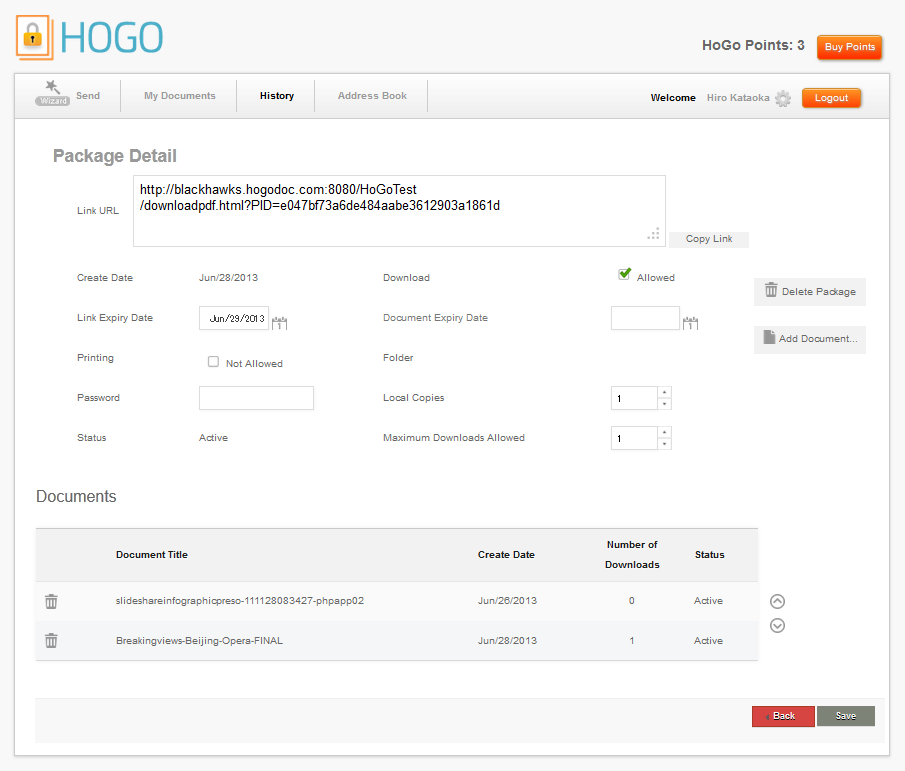This screenshot has width=905, height=771.
Task: Delete the slideshareinfographicpreso document via trash icon
Action: (51, 601)
